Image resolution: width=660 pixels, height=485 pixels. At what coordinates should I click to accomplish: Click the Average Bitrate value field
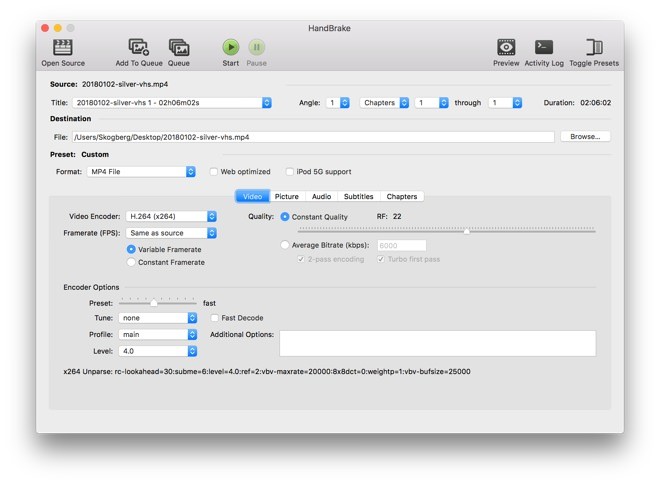coord(402,245)
